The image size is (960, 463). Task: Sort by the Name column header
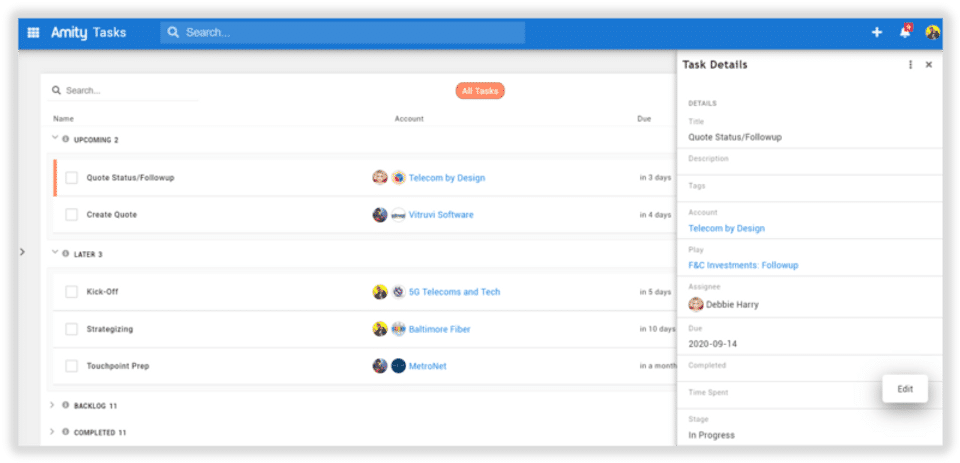[x=63, y=119]
